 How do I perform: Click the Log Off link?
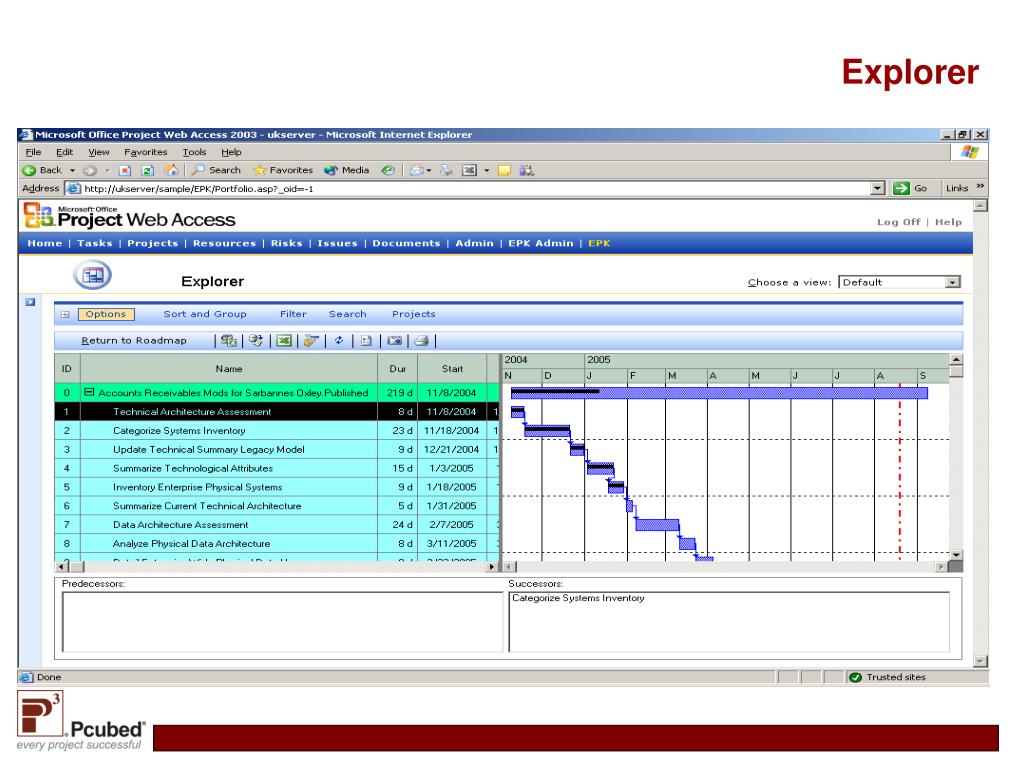[x=899, y=222]
